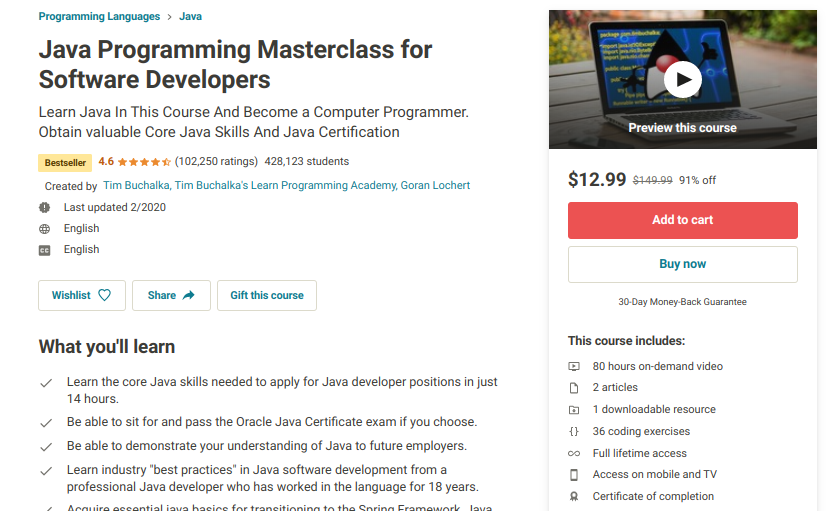Click the coding exercises braces icon
The image size is (829, 511).
(574, 431)
